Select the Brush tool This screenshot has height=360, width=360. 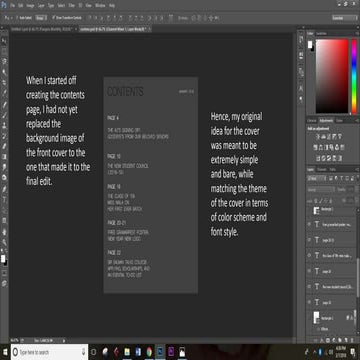4,115
